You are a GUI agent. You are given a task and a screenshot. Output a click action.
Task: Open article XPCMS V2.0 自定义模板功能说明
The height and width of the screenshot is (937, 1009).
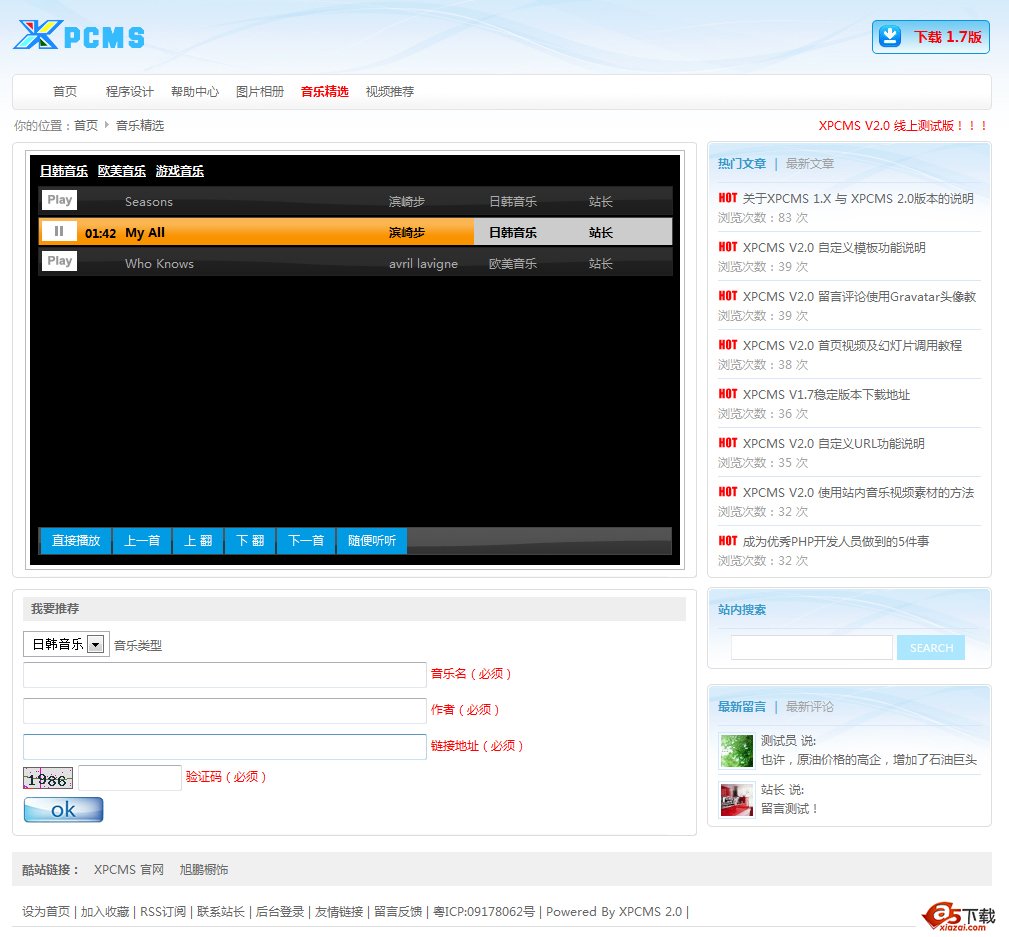[x=834, y=247]
